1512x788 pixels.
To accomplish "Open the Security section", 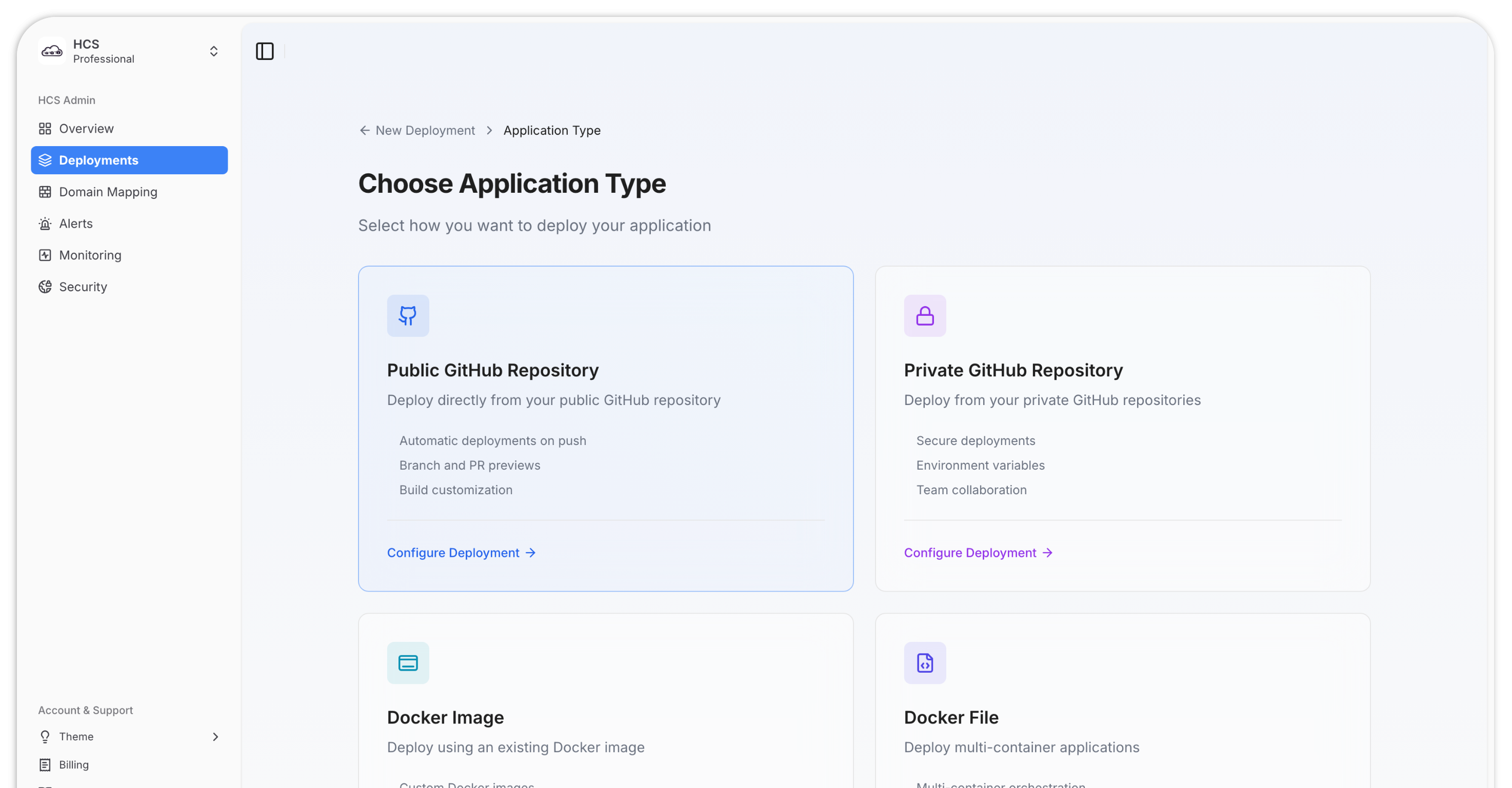I will [x=83, y=287].
